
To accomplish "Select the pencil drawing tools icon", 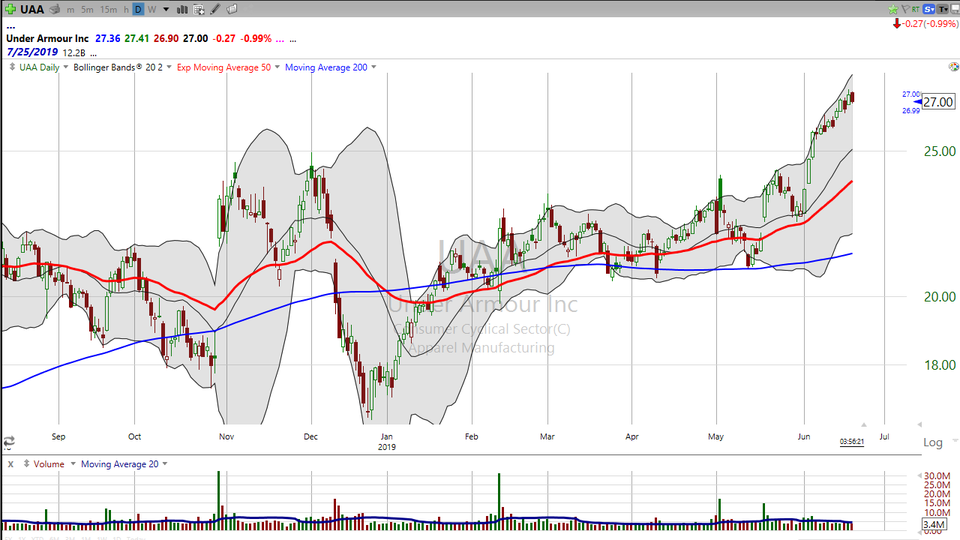I will coord(215,9).
